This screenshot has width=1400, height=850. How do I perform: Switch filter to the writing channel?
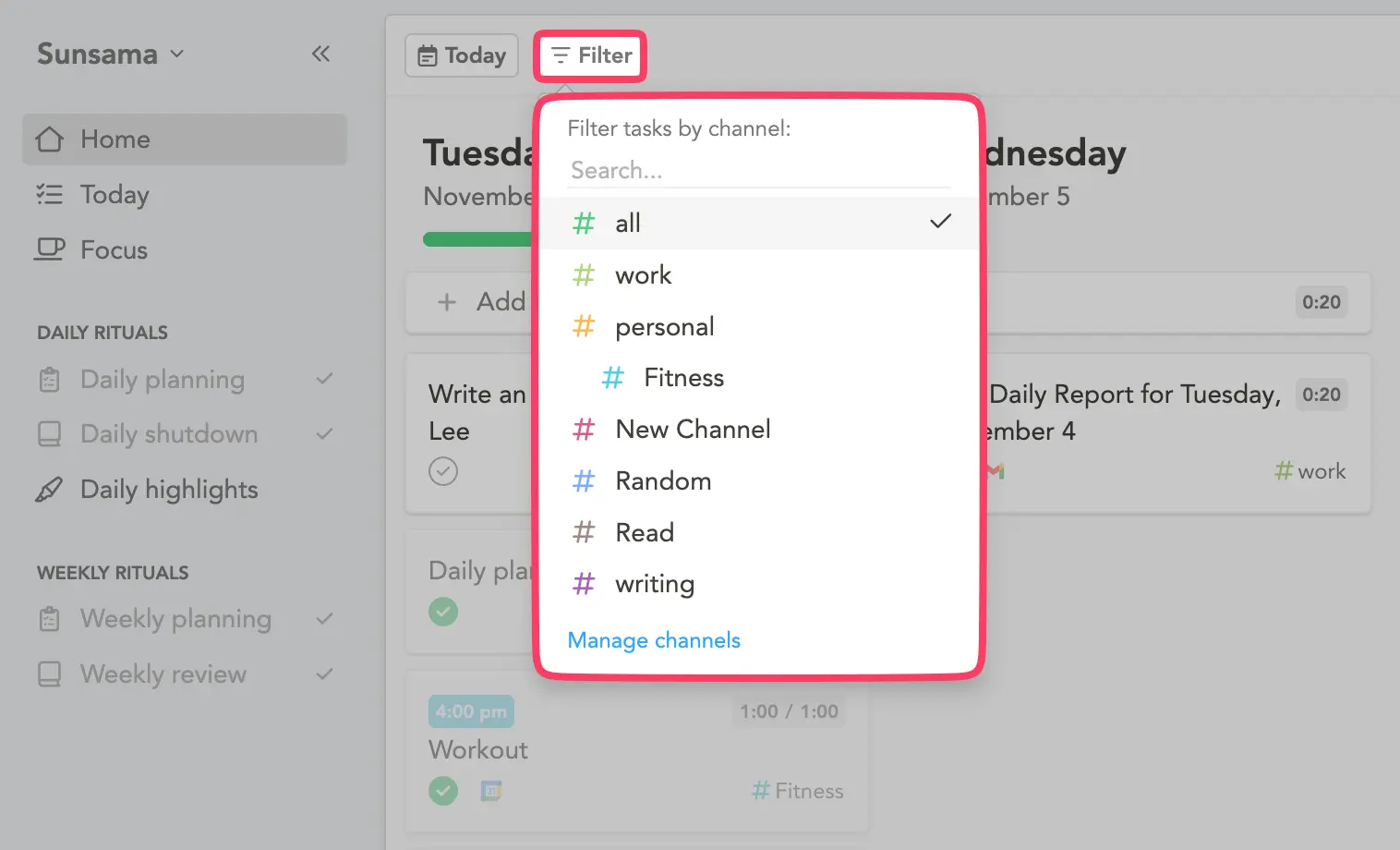point(654,583)
